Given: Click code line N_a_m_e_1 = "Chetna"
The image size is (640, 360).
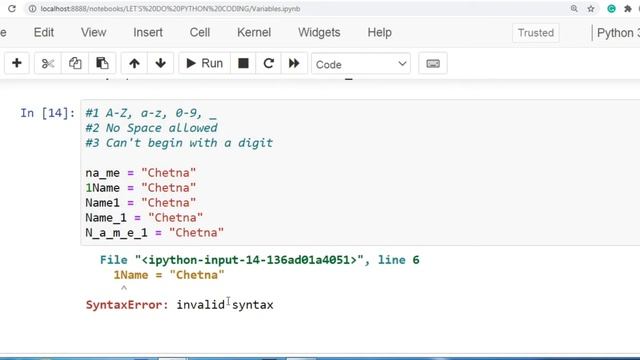Looking at the screenshot, I should point(154,233).
